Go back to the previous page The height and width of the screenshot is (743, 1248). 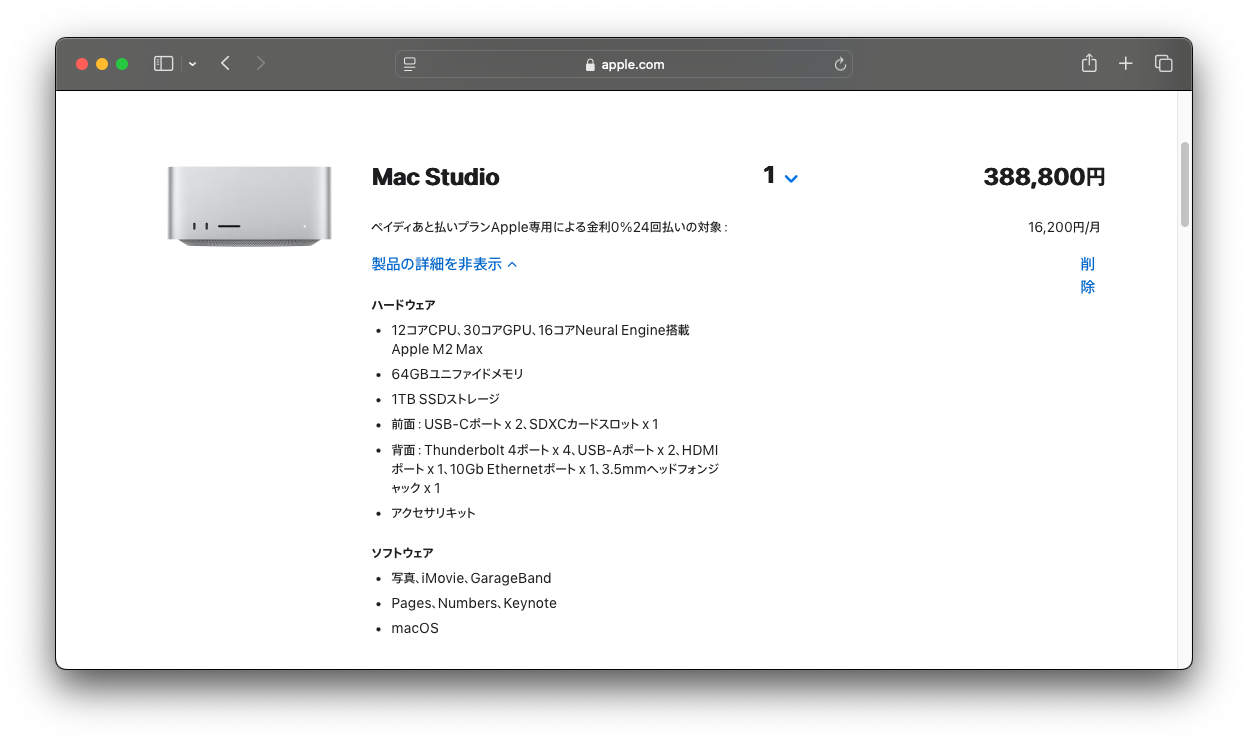click(x=226, y=64)
